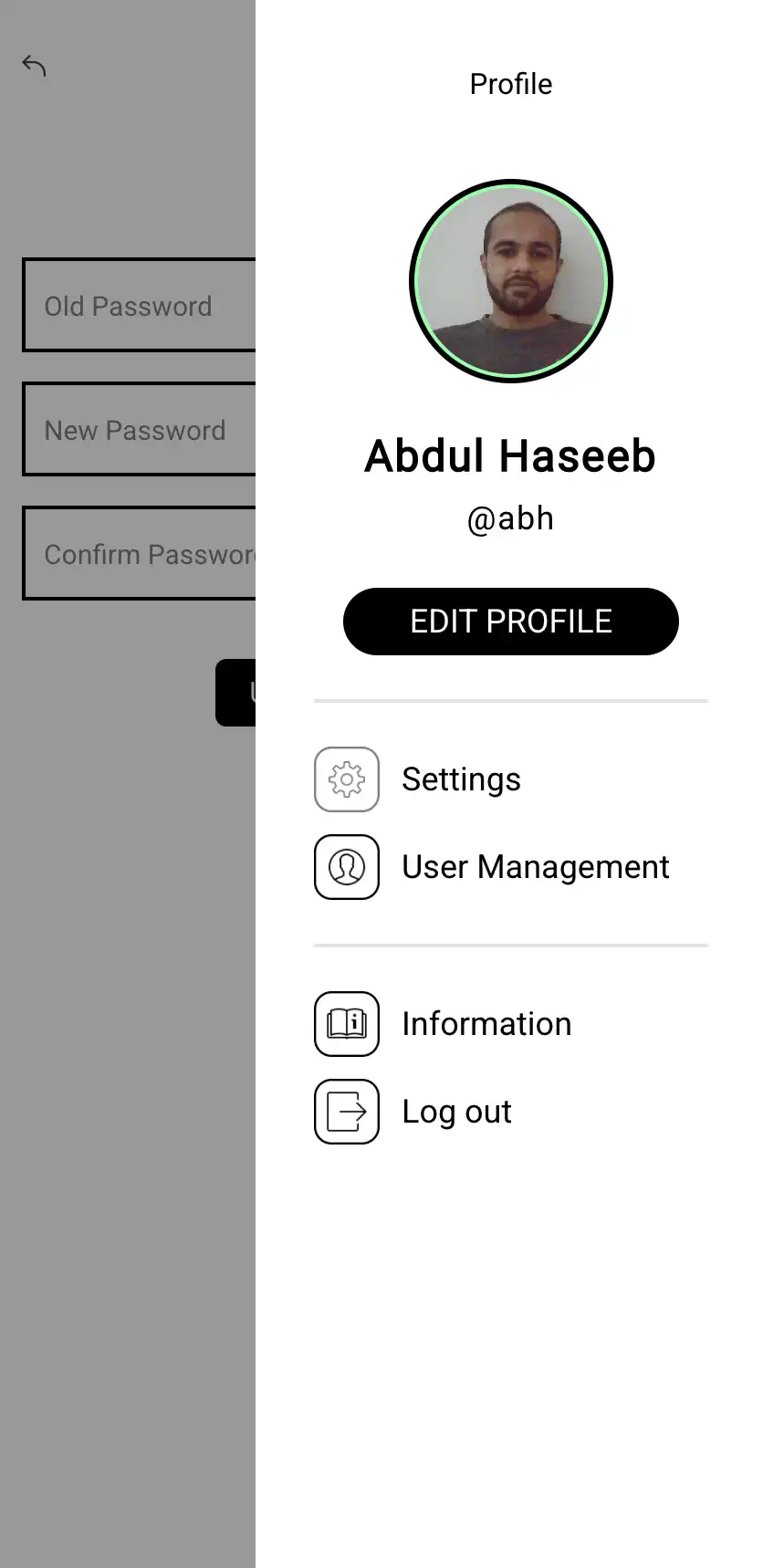This screenshot has height=1568, width=763.
Task: Tap the profile avatar photo
Action: tap(511, 281)
